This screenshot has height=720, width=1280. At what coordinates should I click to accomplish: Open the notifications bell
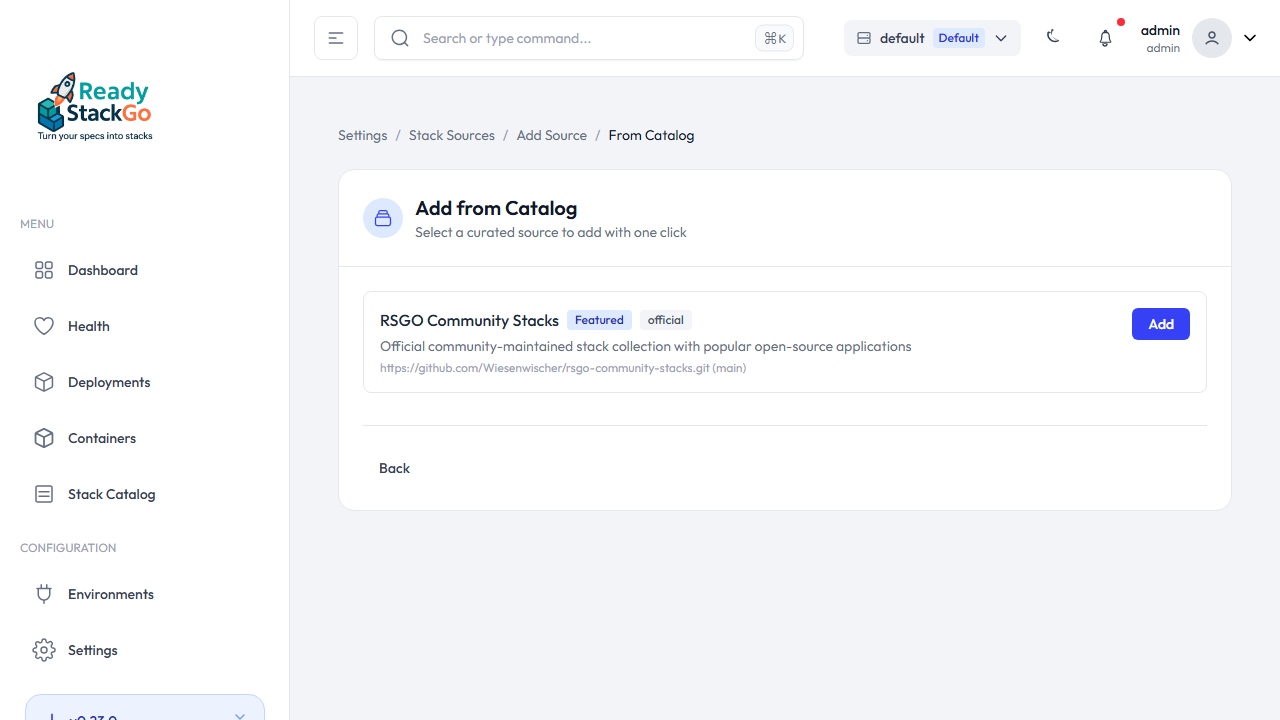1105,38
